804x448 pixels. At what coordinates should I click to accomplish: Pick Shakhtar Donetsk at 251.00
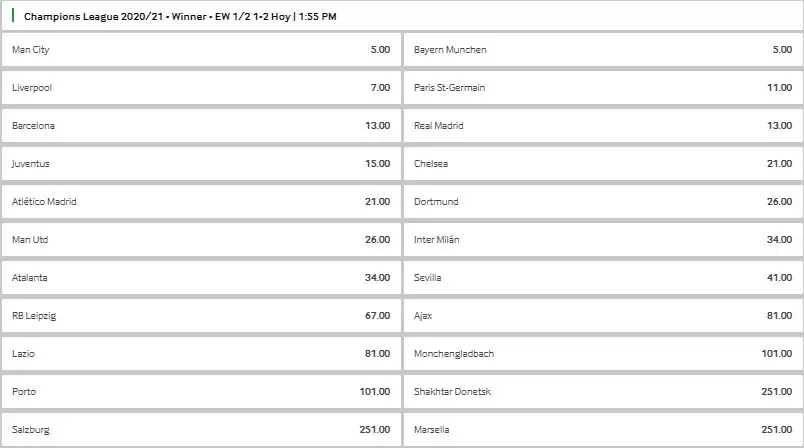(602, 391)
